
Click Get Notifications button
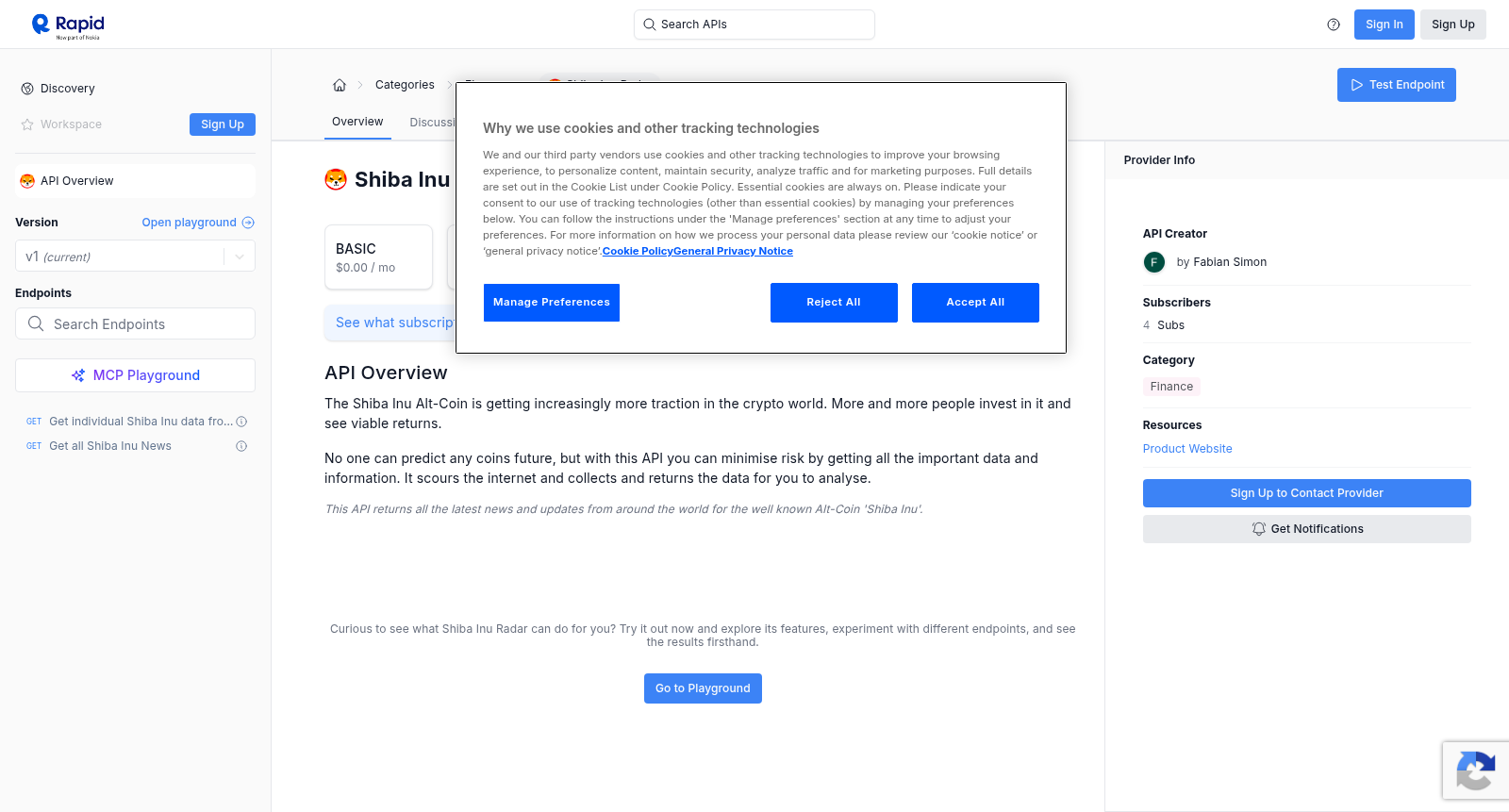(x=1306, y=529)
